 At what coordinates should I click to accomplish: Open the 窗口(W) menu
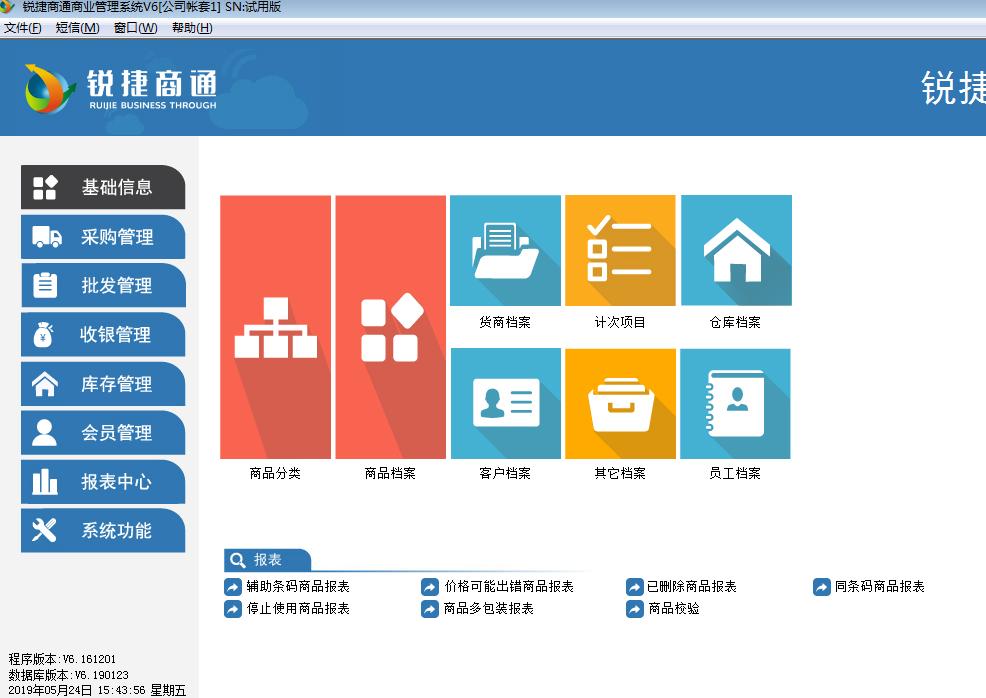[136, 28]
